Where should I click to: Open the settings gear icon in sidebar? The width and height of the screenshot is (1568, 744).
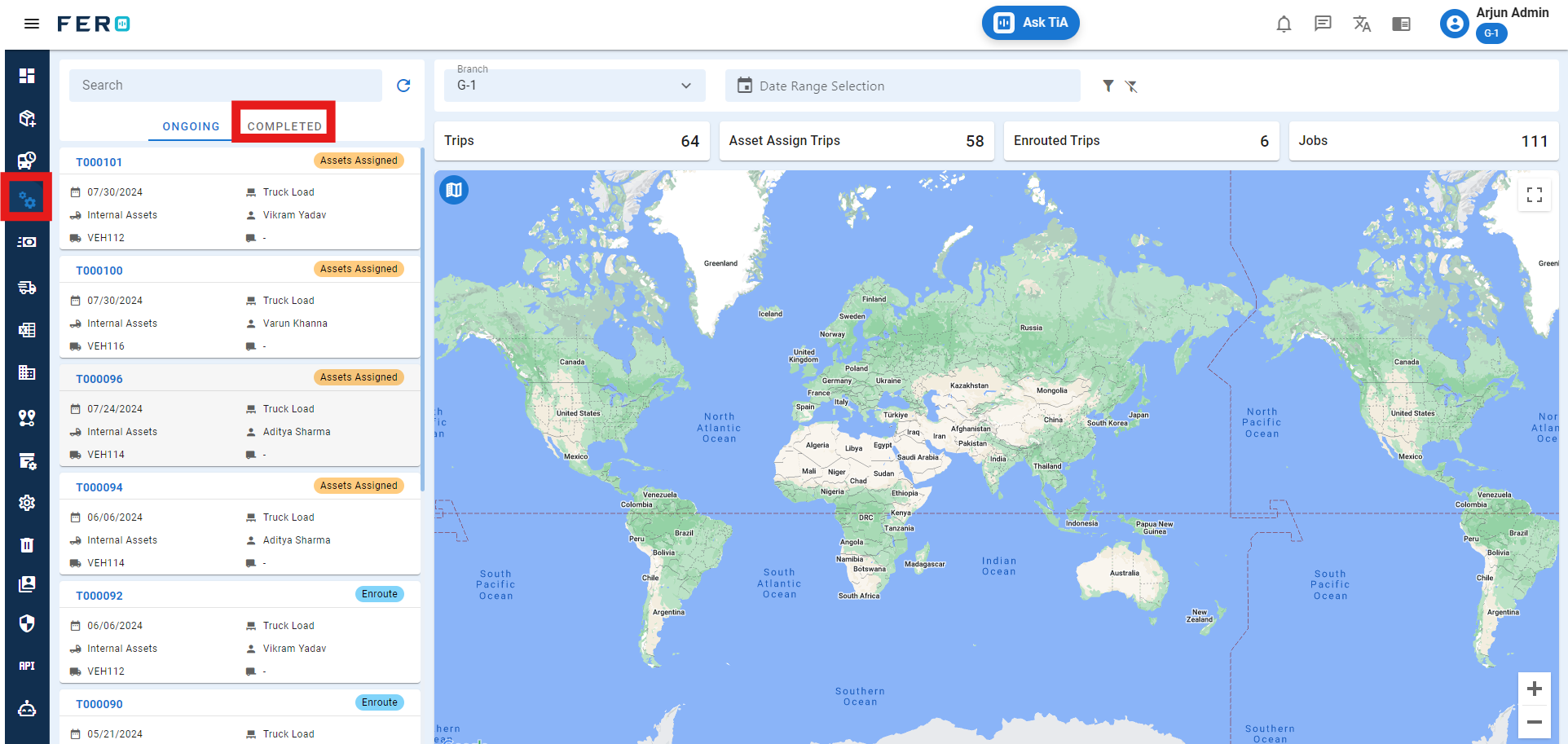pos(27,503)
